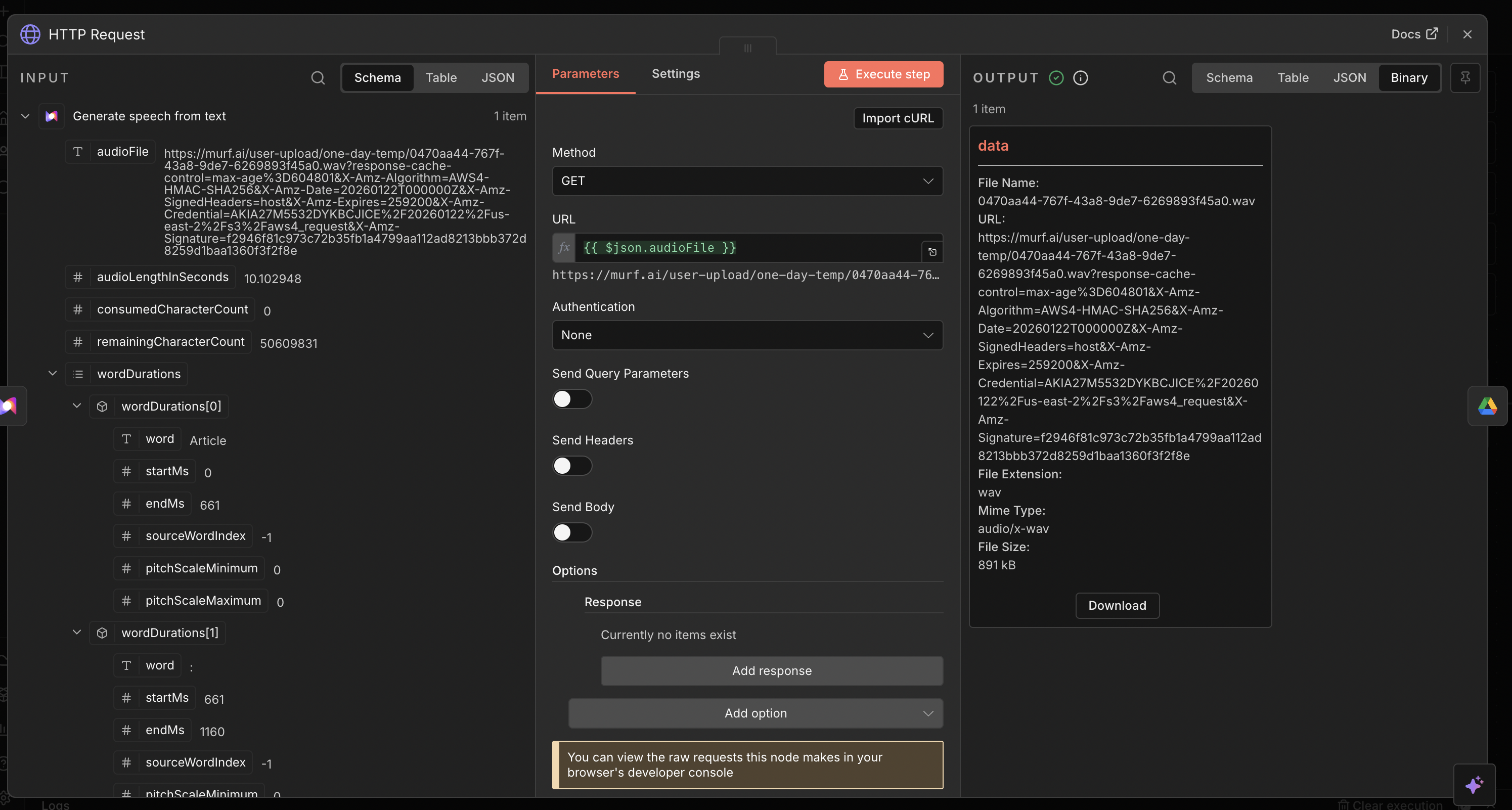Viewport: 1512px width, 810px height.
Task: Click the Google Drive icon on the right edge
Action: click(x=1487, y=406)
